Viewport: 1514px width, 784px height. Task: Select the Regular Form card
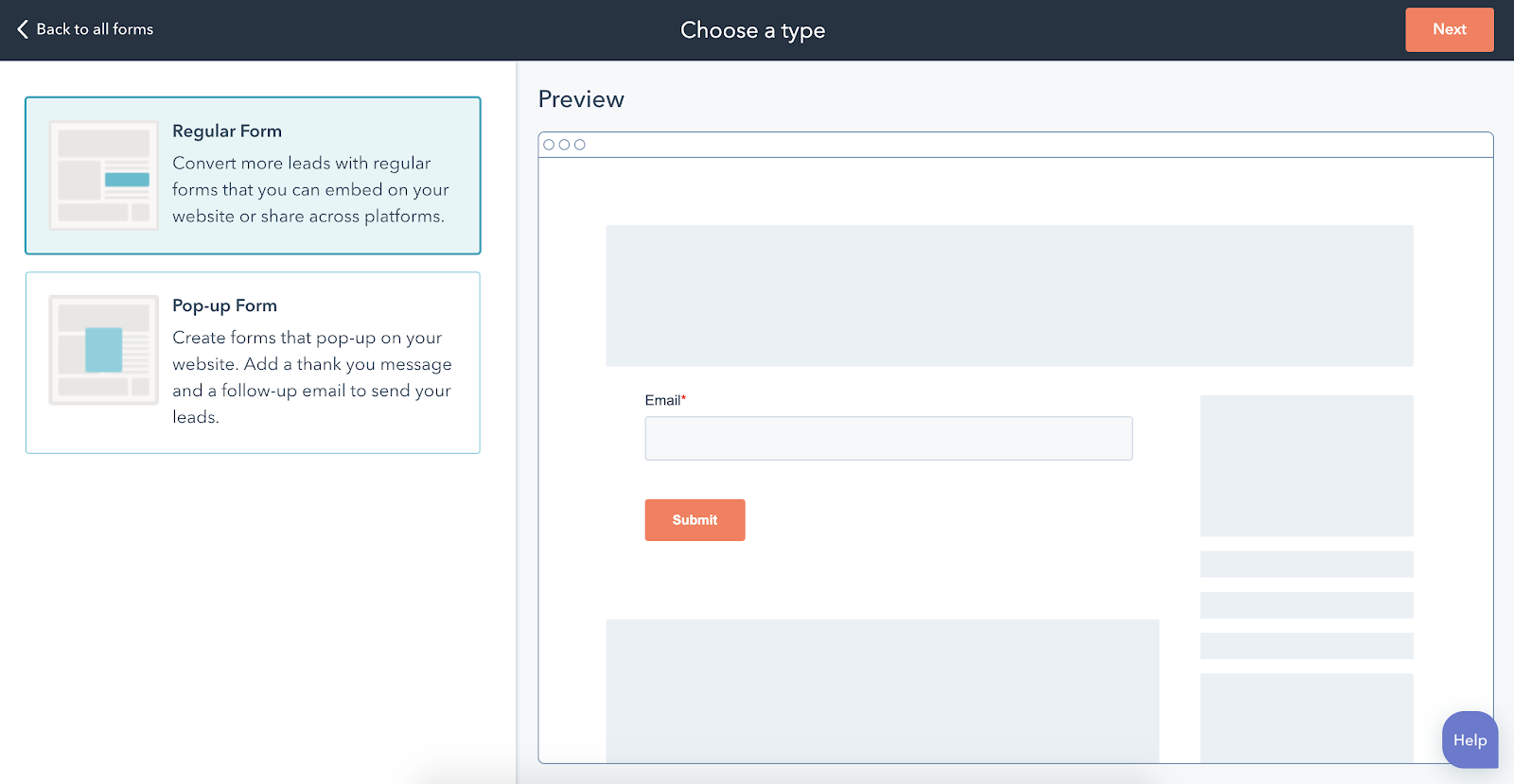[253, 175]
